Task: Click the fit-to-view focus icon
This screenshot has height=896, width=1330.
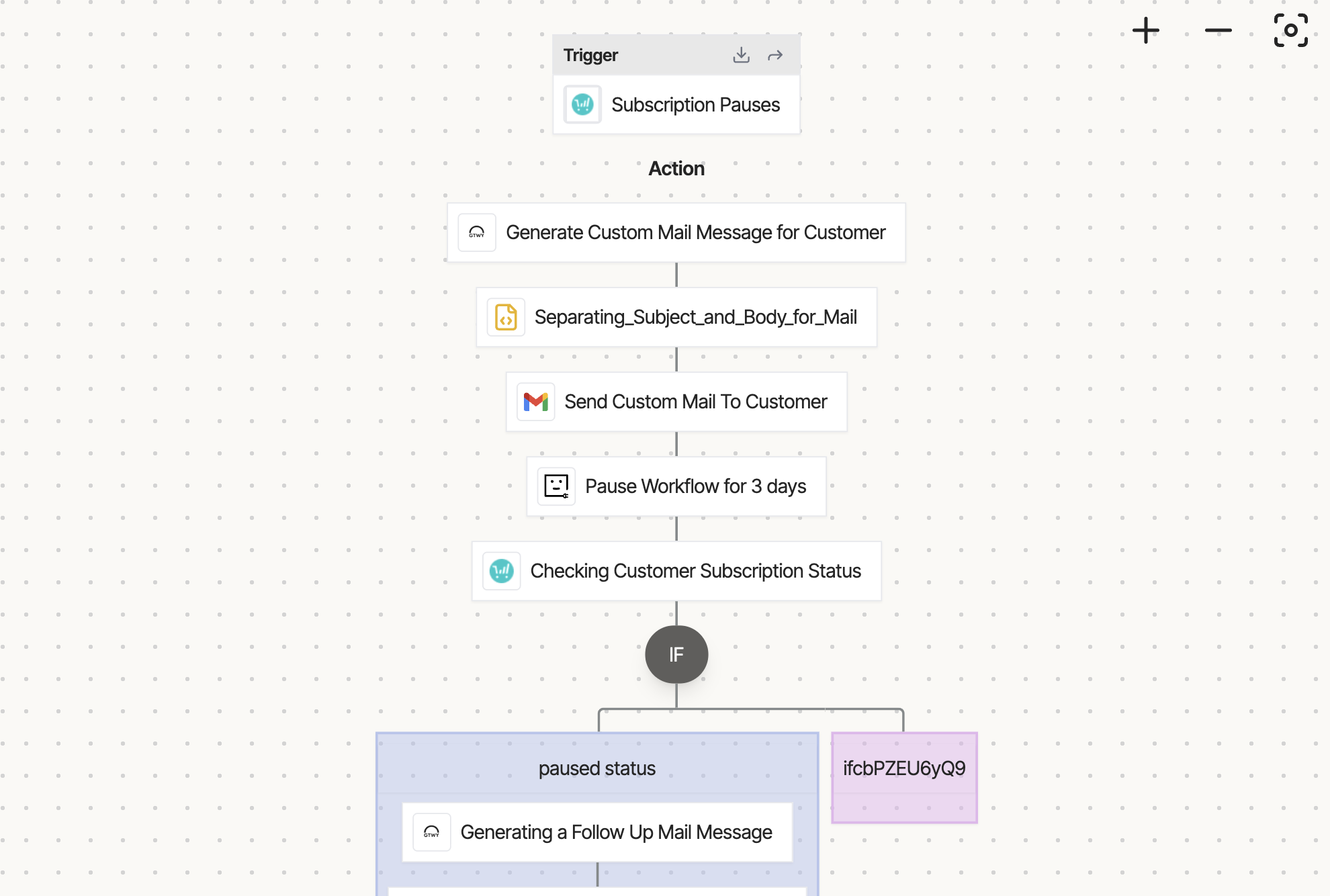Action: coord(1290,30)
